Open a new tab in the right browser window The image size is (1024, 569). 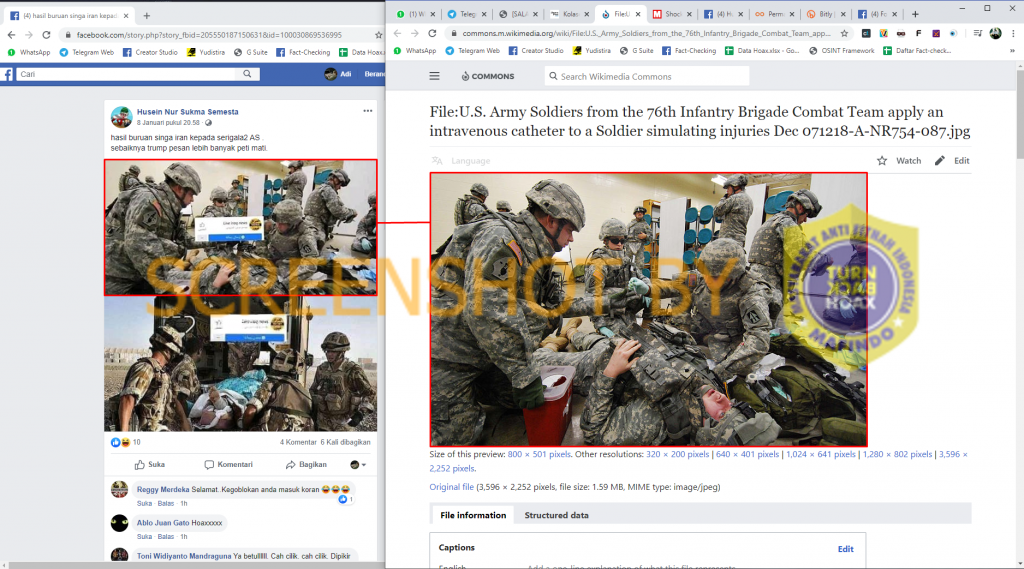915,14
